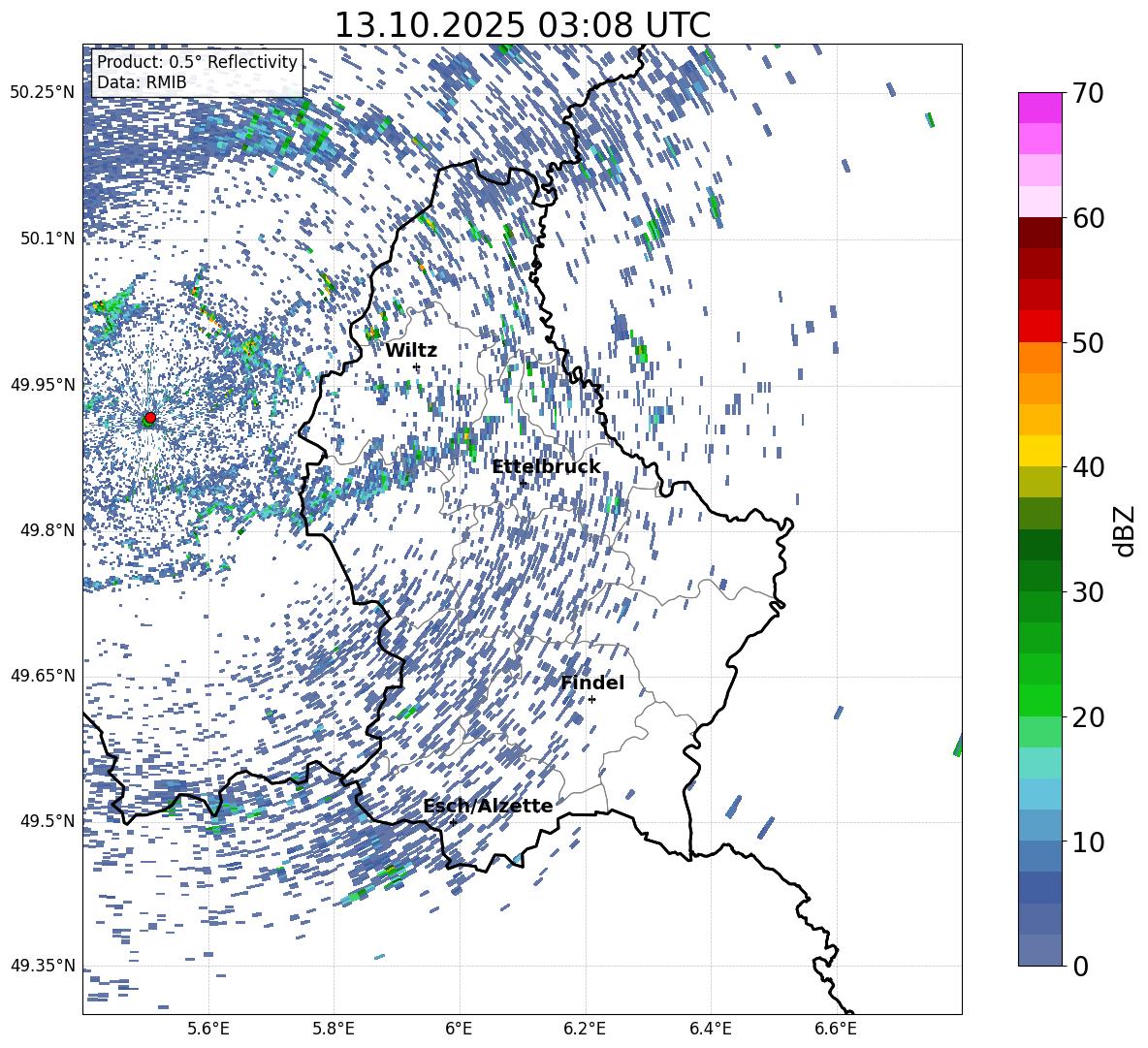This screenshot has height=1048, width=1148.
Task: Click the colorbar value 50
Action: (1089, 342)
